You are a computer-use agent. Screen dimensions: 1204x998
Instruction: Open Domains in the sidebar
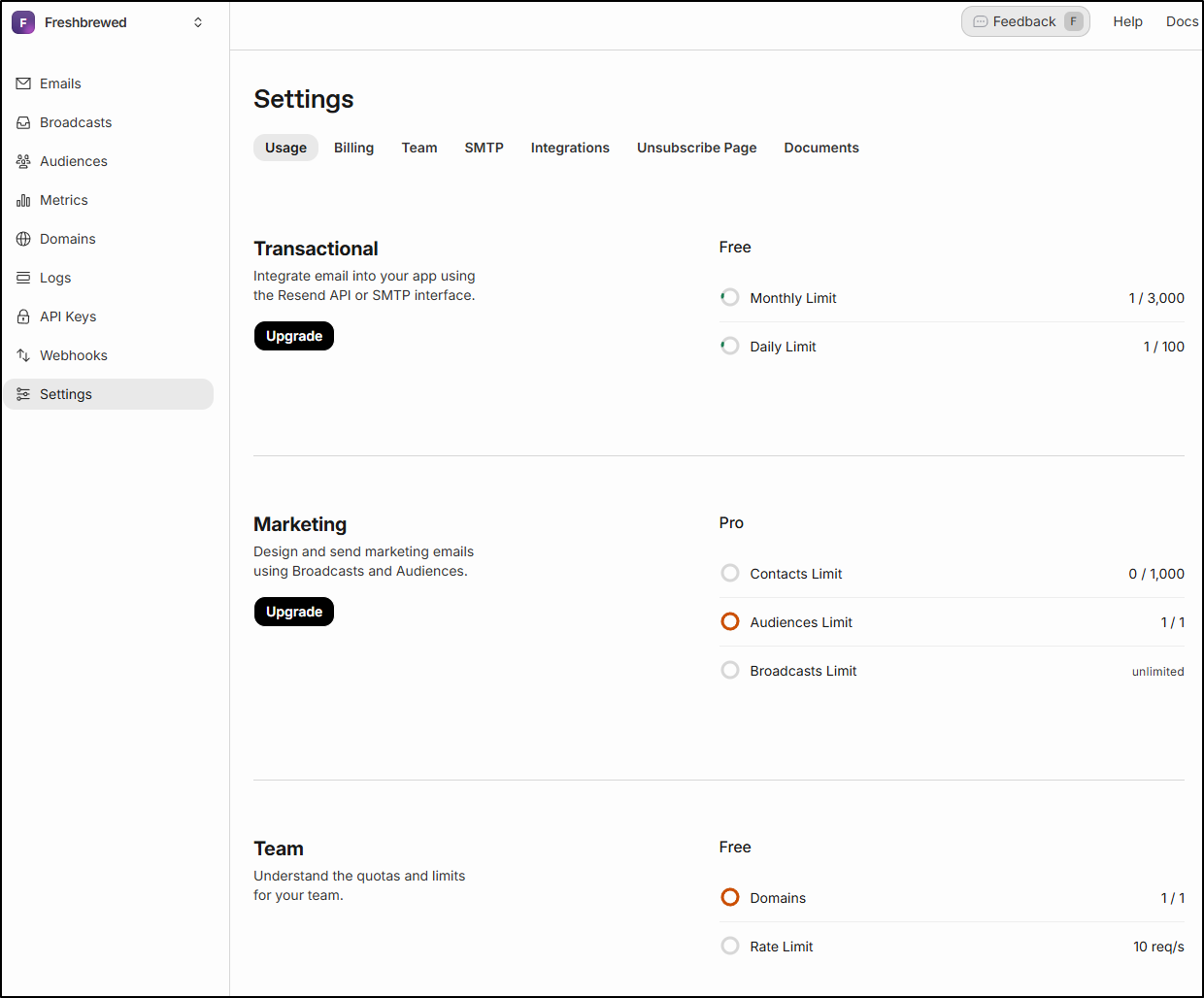109,239
